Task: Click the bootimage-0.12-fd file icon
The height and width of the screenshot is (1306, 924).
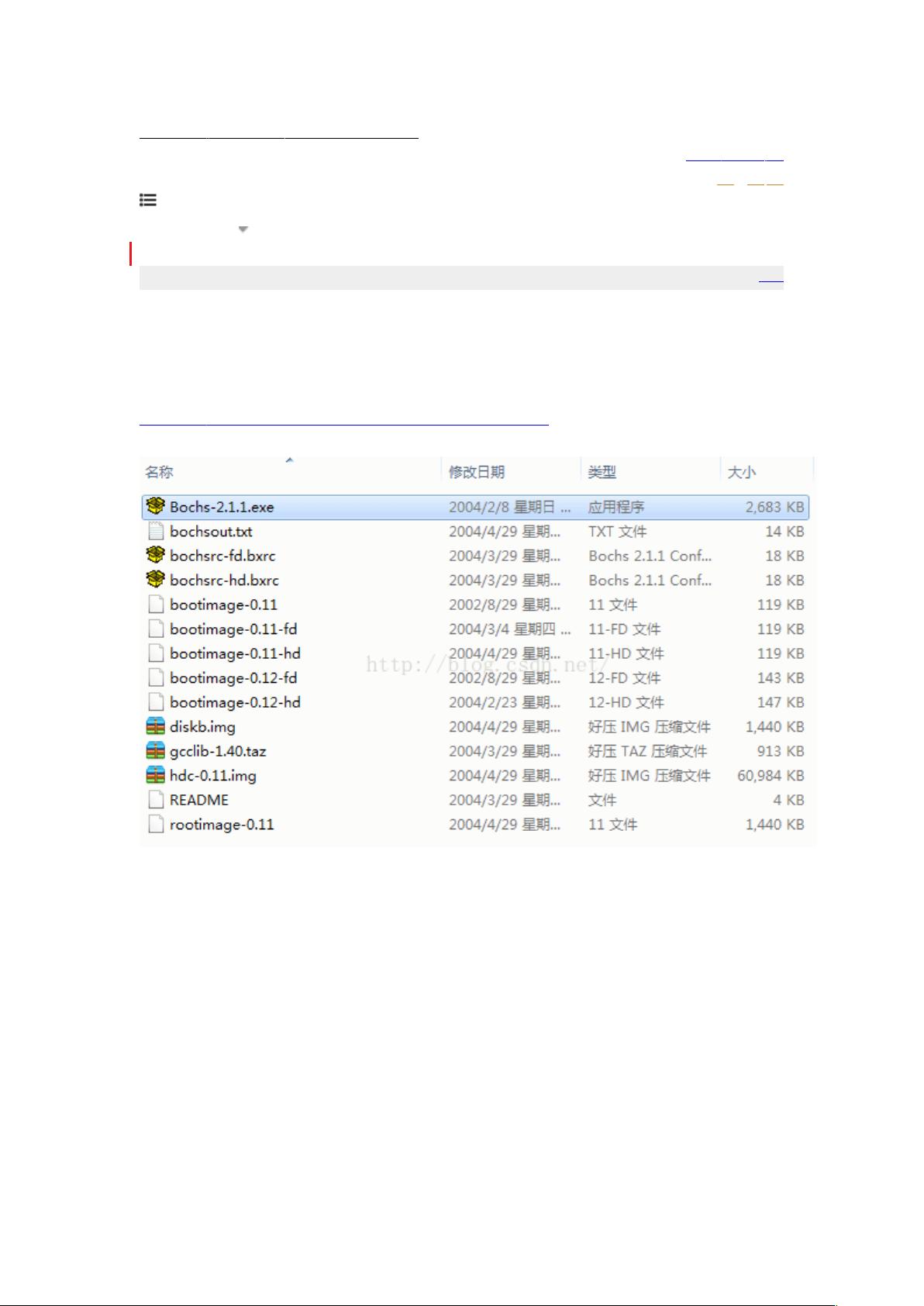Action: pyautogui.click(x=156, y=677)
